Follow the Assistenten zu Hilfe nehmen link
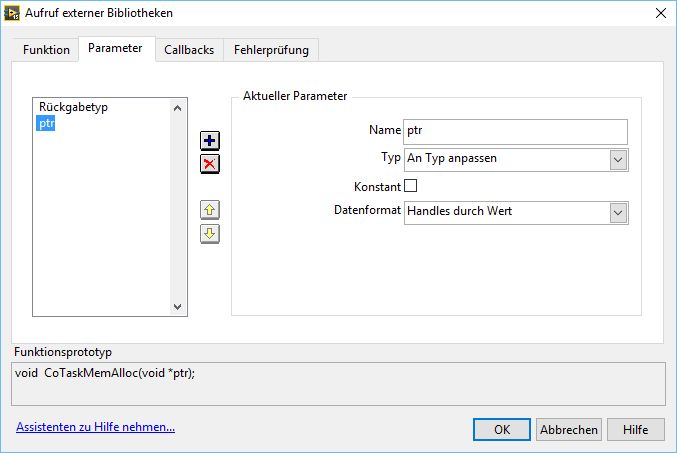This screenshot has width=677, height=453. 96,427
